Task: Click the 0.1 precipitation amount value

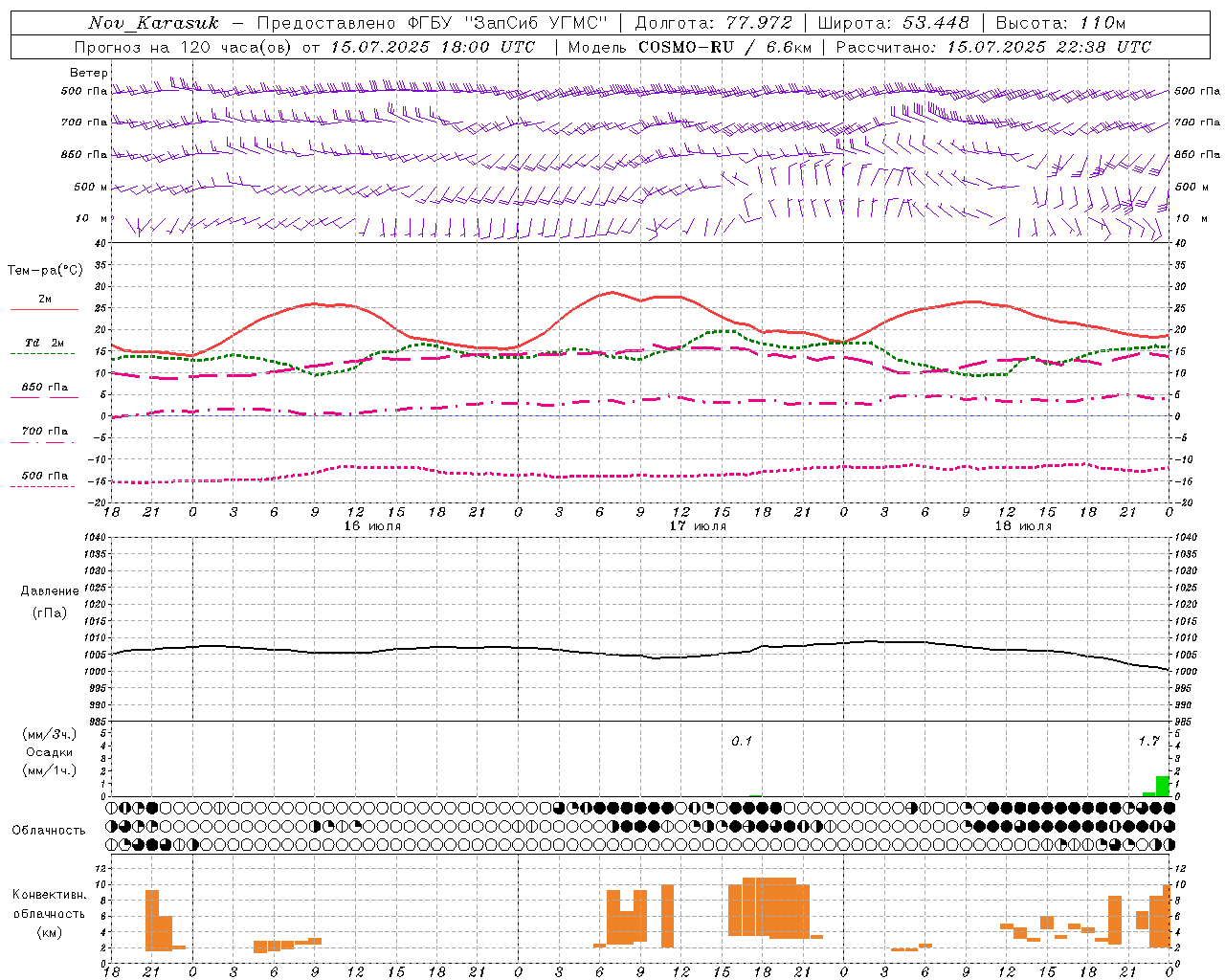Action: click(x=742, y=741)
